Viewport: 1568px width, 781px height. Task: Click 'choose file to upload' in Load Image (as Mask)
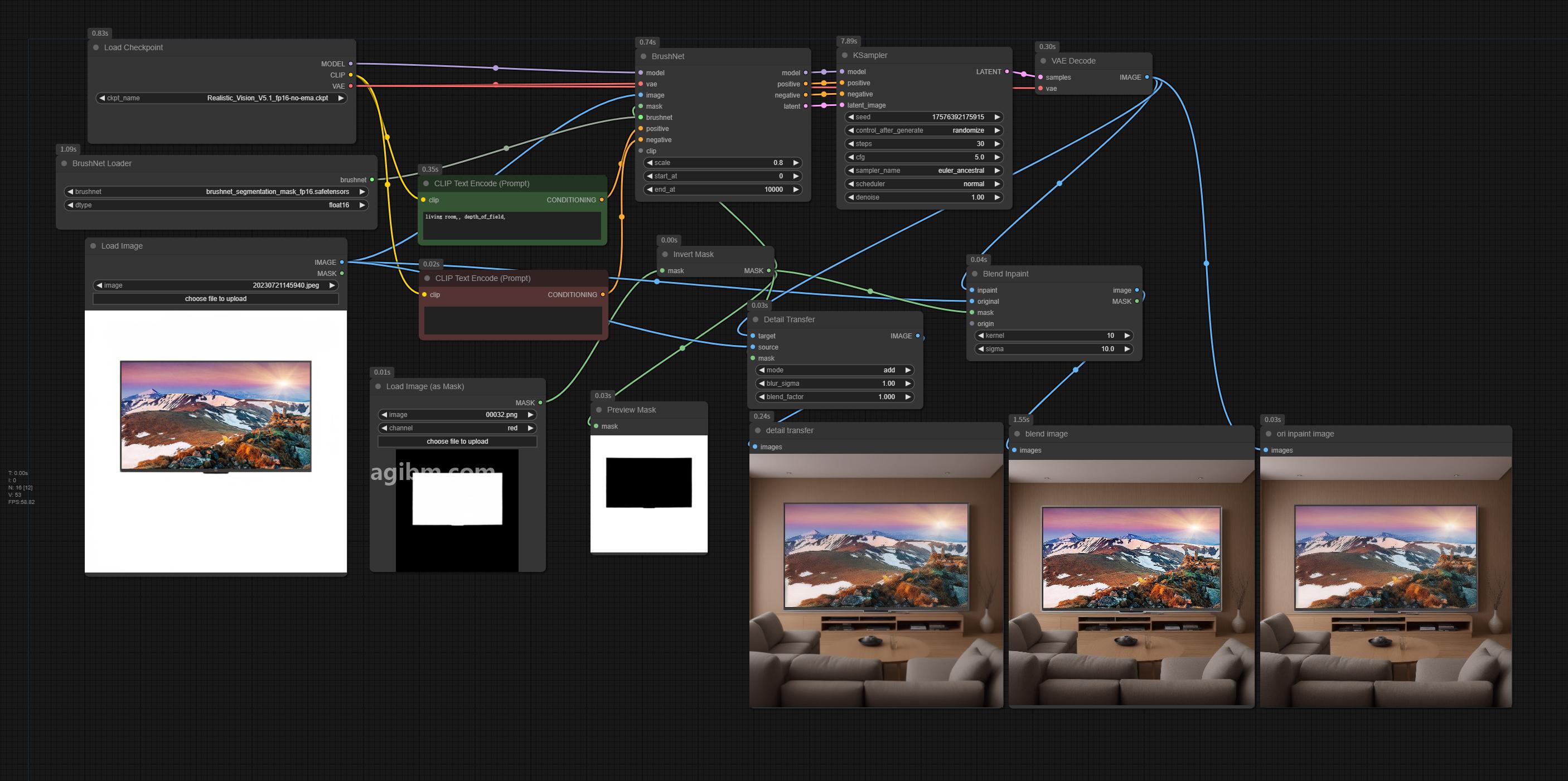coord(457,442)
